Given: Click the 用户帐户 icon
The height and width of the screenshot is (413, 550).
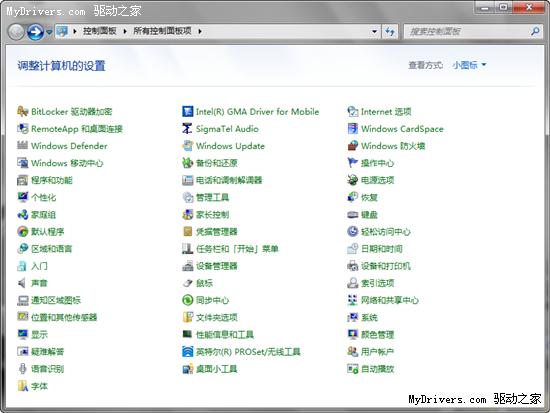Looking at the screenshot, I should tap(353, 352).
